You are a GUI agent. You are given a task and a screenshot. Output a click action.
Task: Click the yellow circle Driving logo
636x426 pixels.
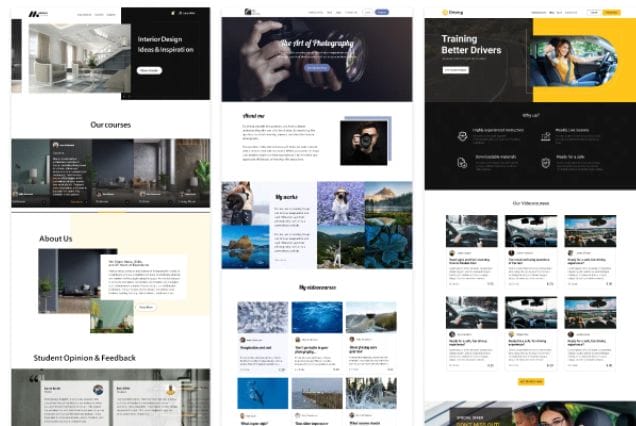[x=445, y=13]
